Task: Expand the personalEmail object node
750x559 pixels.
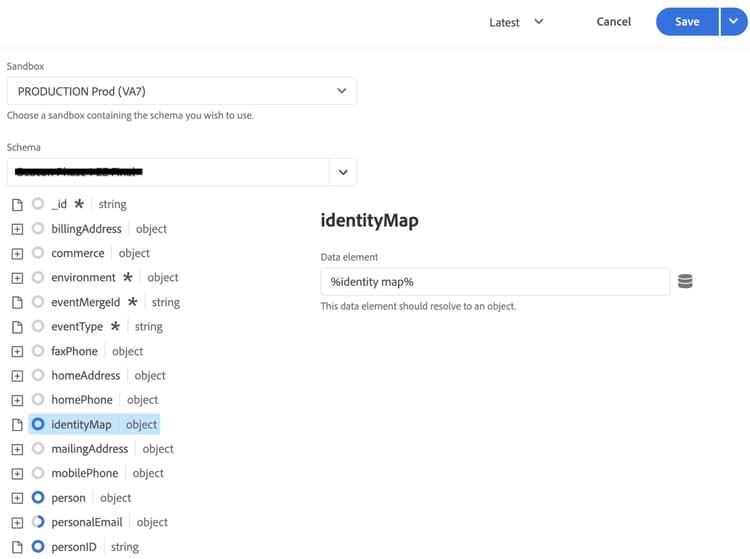Action: click(17, 523)
